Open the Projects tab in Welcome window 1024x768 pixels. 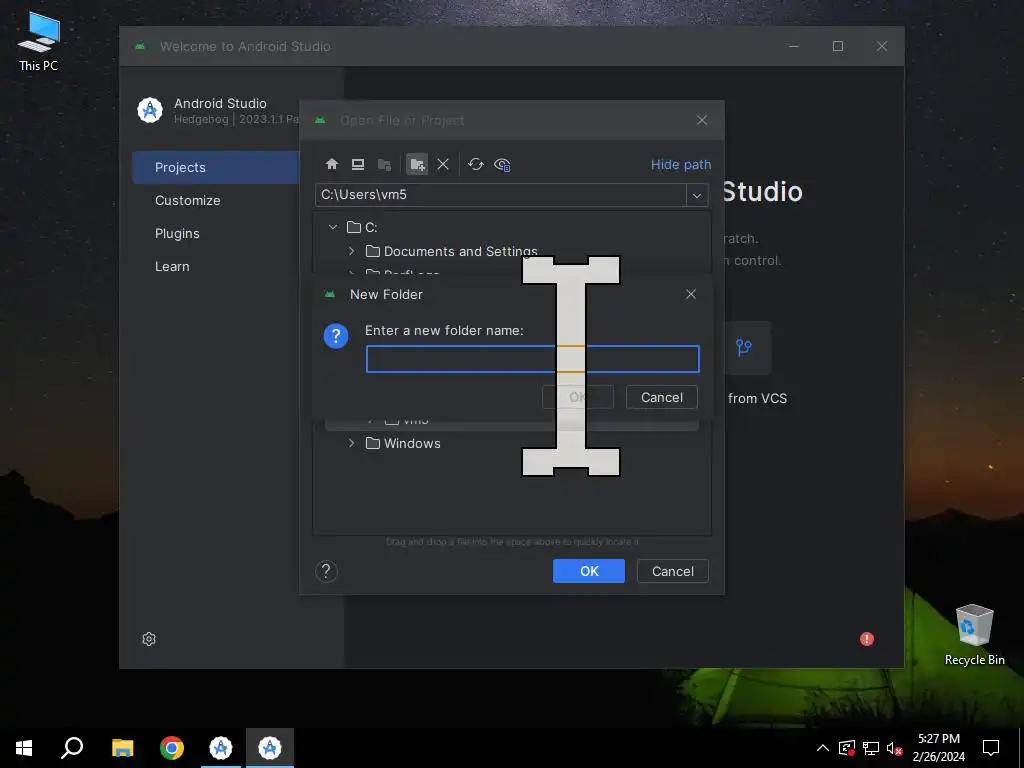tap(216, 167)
